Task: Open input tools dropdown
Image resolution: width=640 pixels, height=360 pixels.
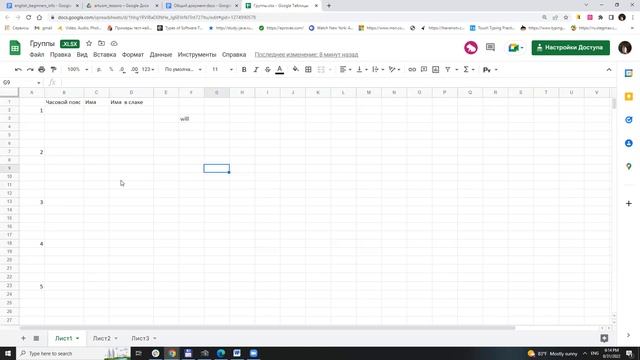Action: (490, 70)
